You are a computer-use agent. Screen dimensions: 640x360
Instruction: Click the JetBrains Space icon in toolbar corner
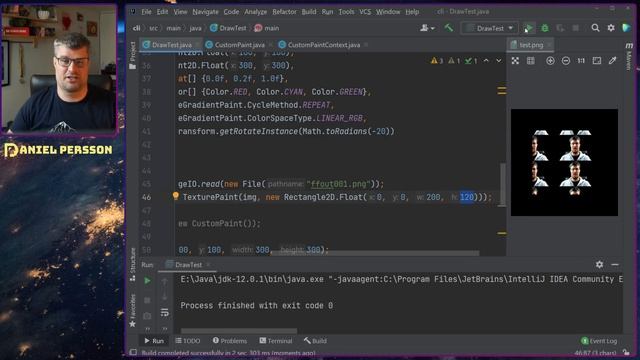coord(626,28)
